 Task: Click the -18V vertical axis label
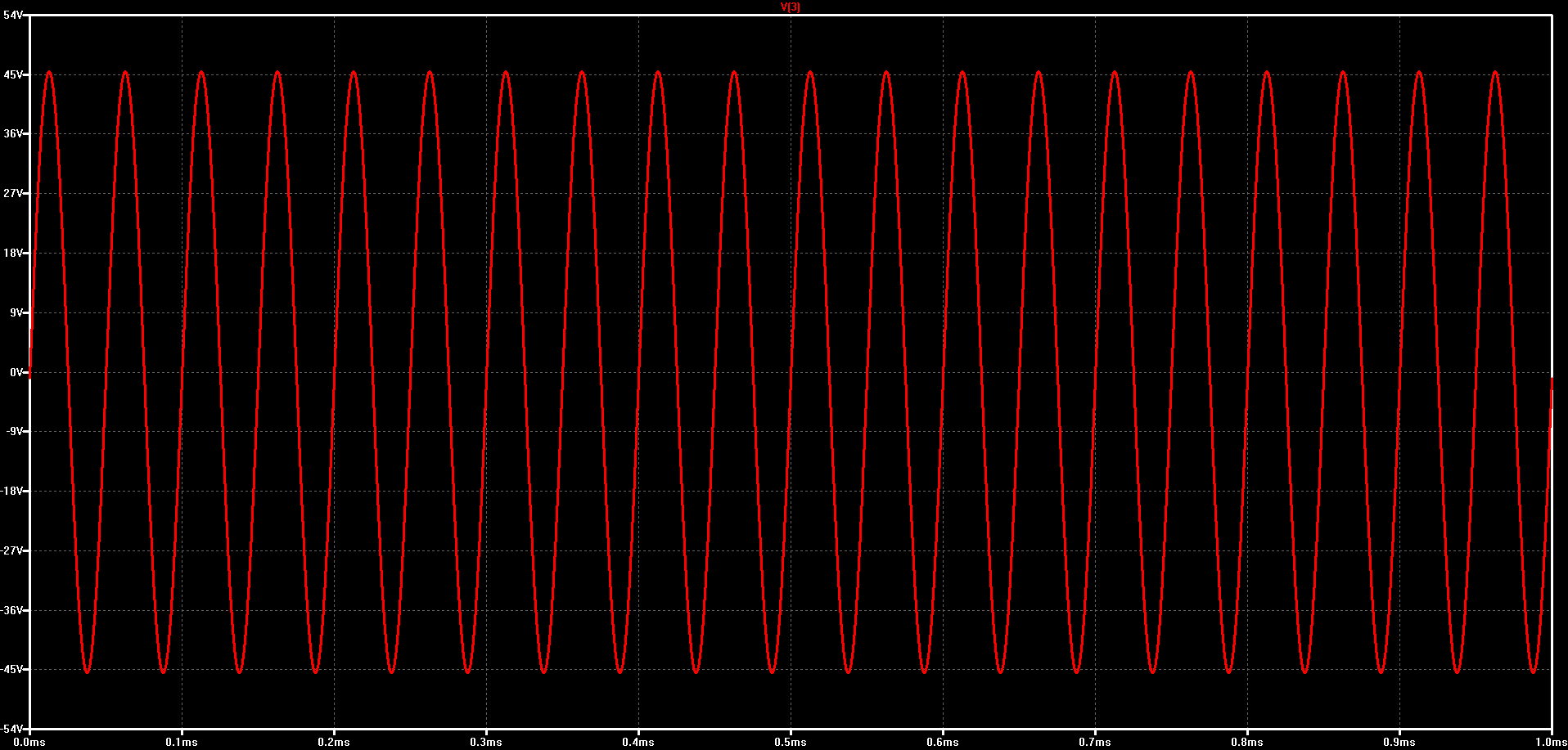point(12,492)
